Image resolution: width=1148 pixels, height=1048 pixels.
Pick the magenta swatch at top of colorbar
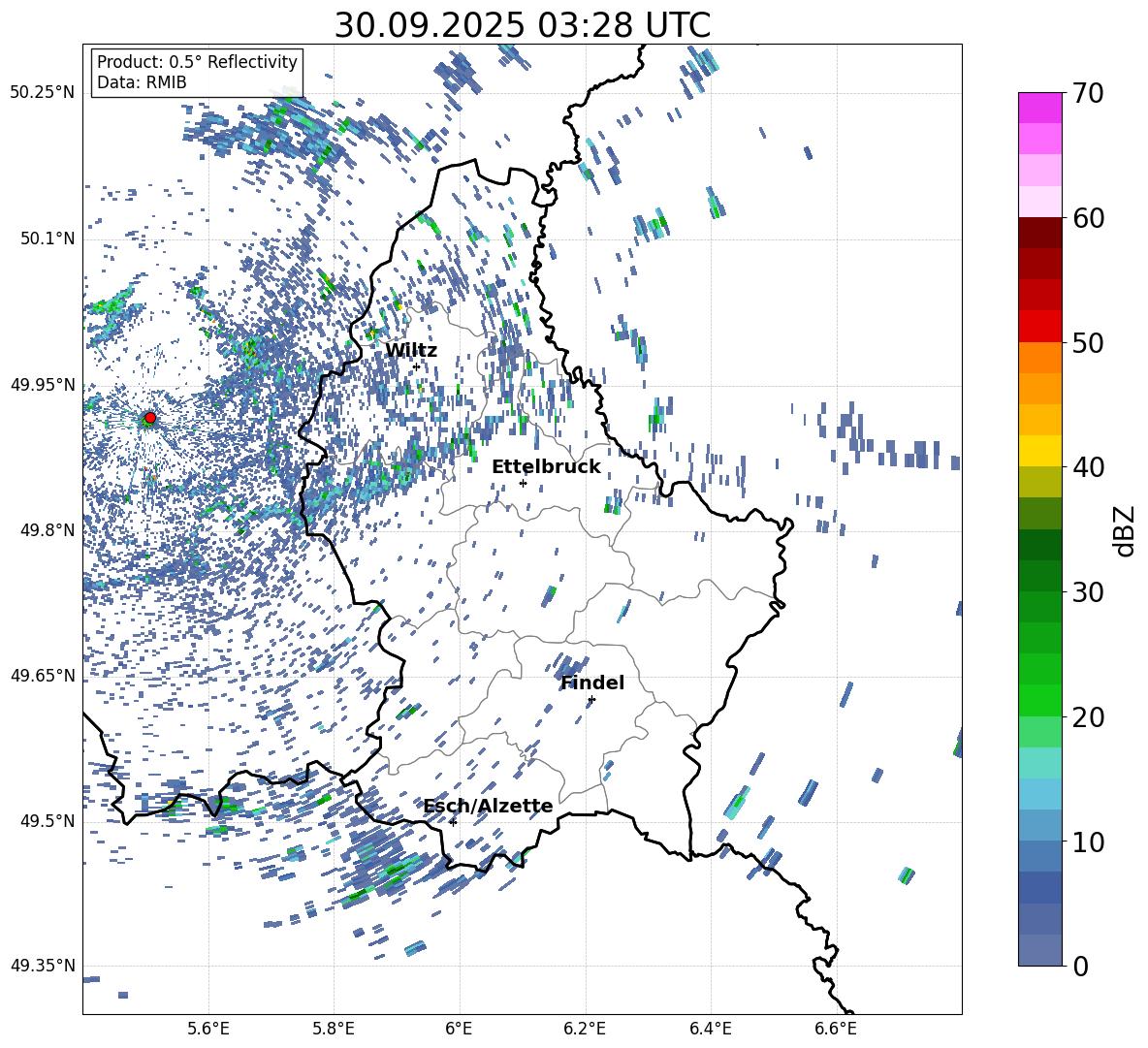coord(1040,108)
